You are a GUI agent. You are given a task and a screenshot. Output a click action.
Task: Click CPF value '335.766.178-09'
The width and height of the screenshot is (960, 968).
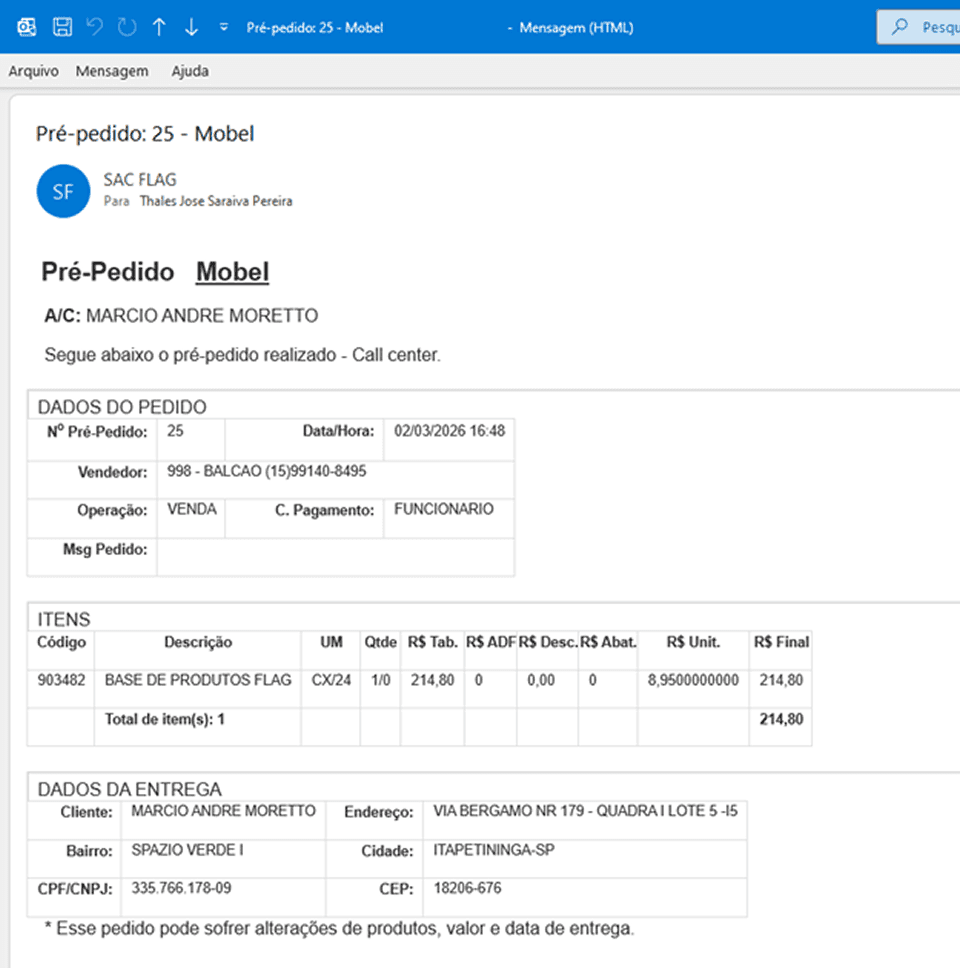pos(181,888)
